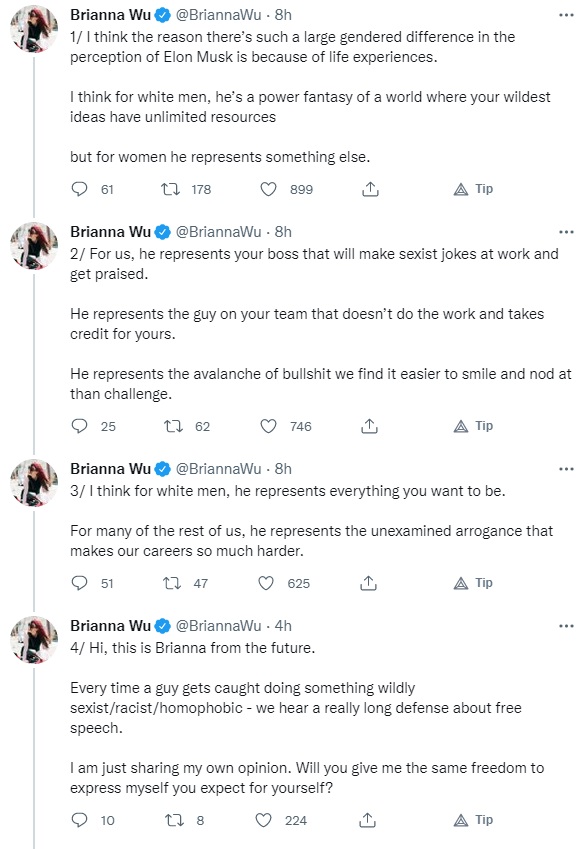
Task: Share the 2/ tweet about sexist jokes
Action: coord(369,426)
